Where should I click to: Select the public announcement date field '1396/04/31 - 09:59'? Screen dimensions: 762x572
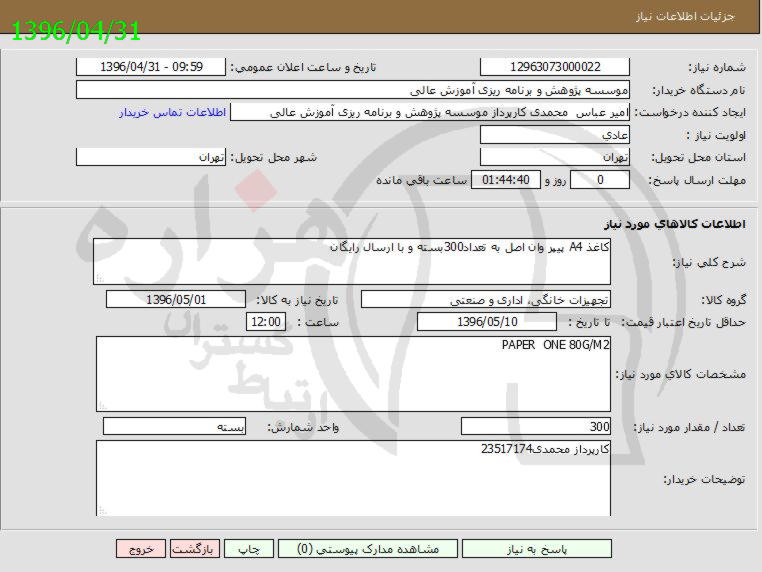point(151,67)
